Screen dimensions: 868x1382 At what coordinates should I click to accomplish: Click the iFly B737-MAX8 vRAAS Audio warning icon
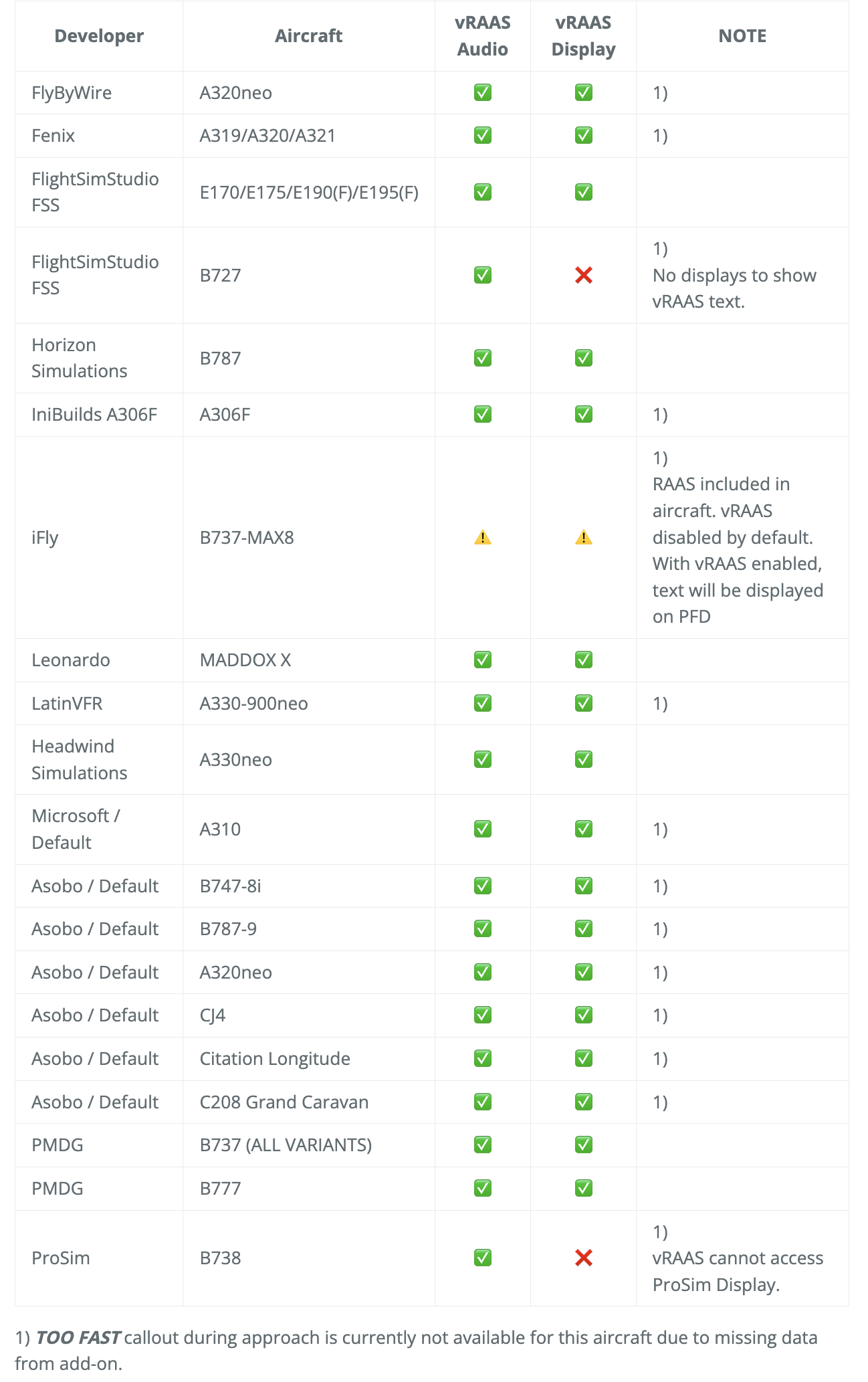[482, 537]
